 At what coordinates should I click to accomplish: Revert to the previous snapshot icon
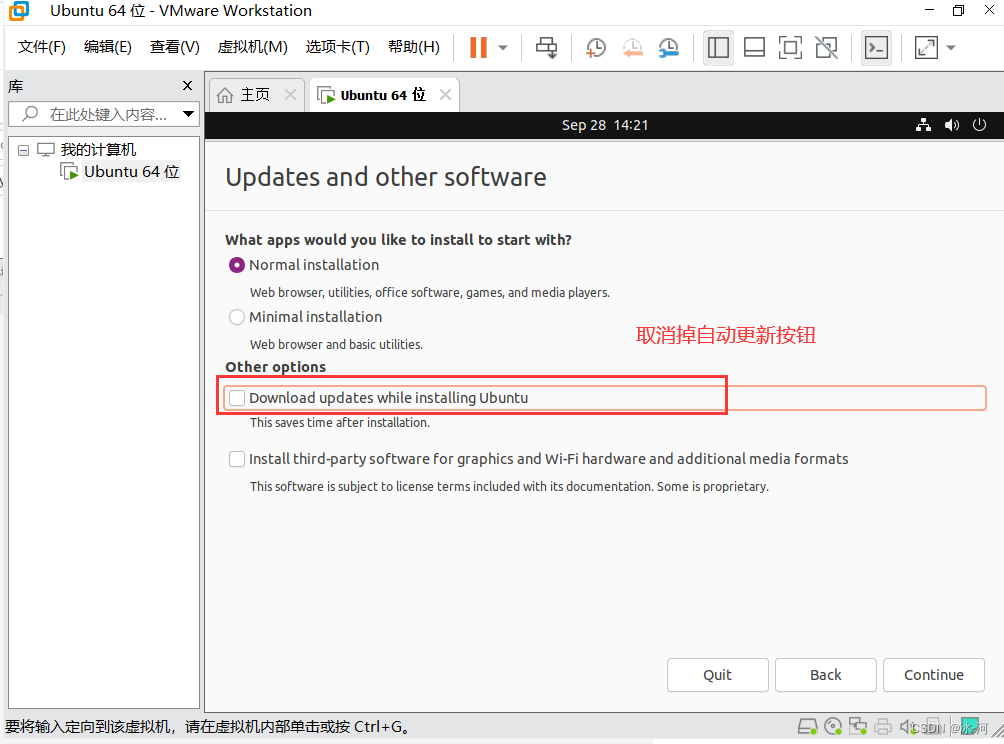(632, 47)
